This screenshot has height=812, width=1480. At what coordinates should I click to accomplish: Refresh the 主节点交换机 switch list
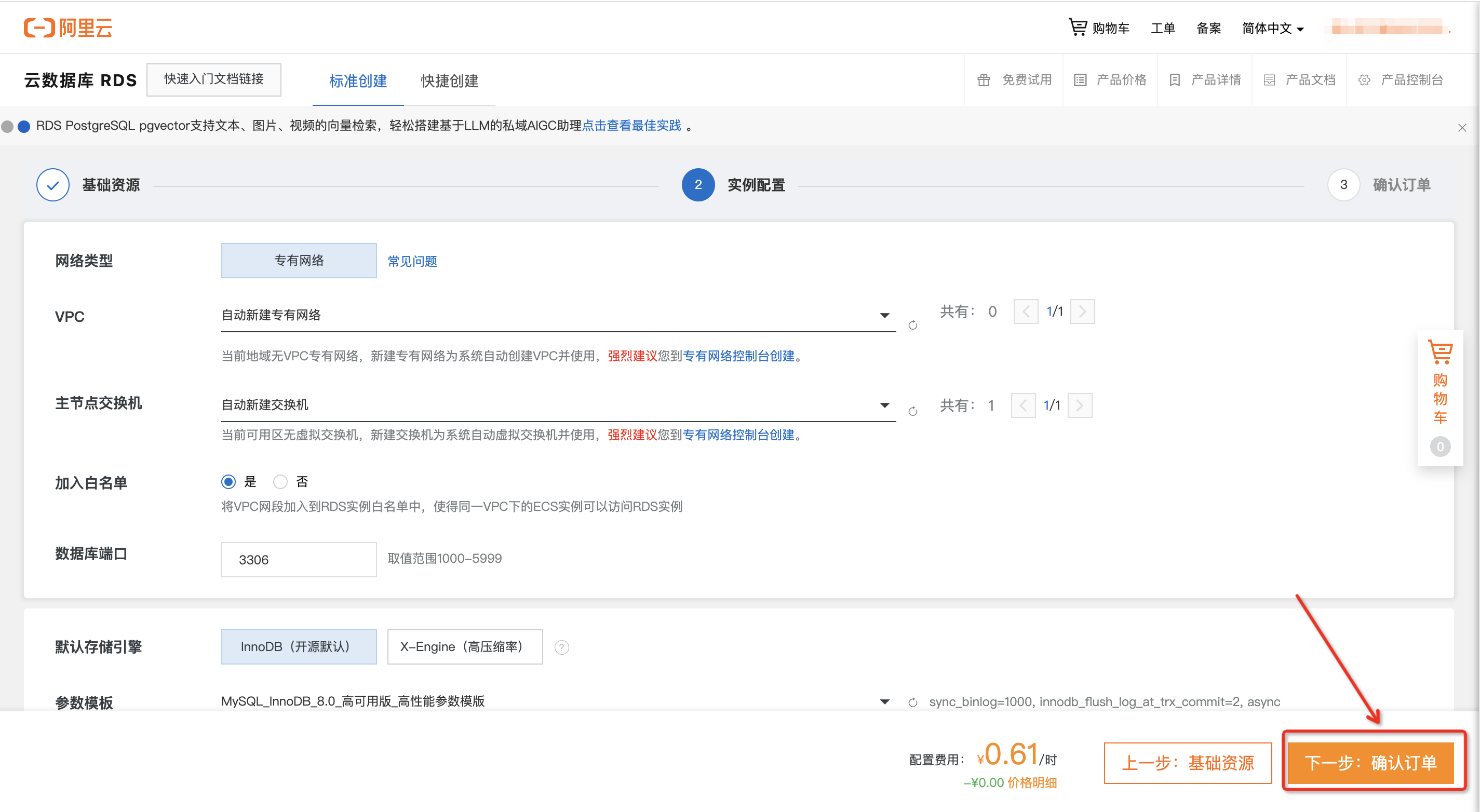coord(912,411)
